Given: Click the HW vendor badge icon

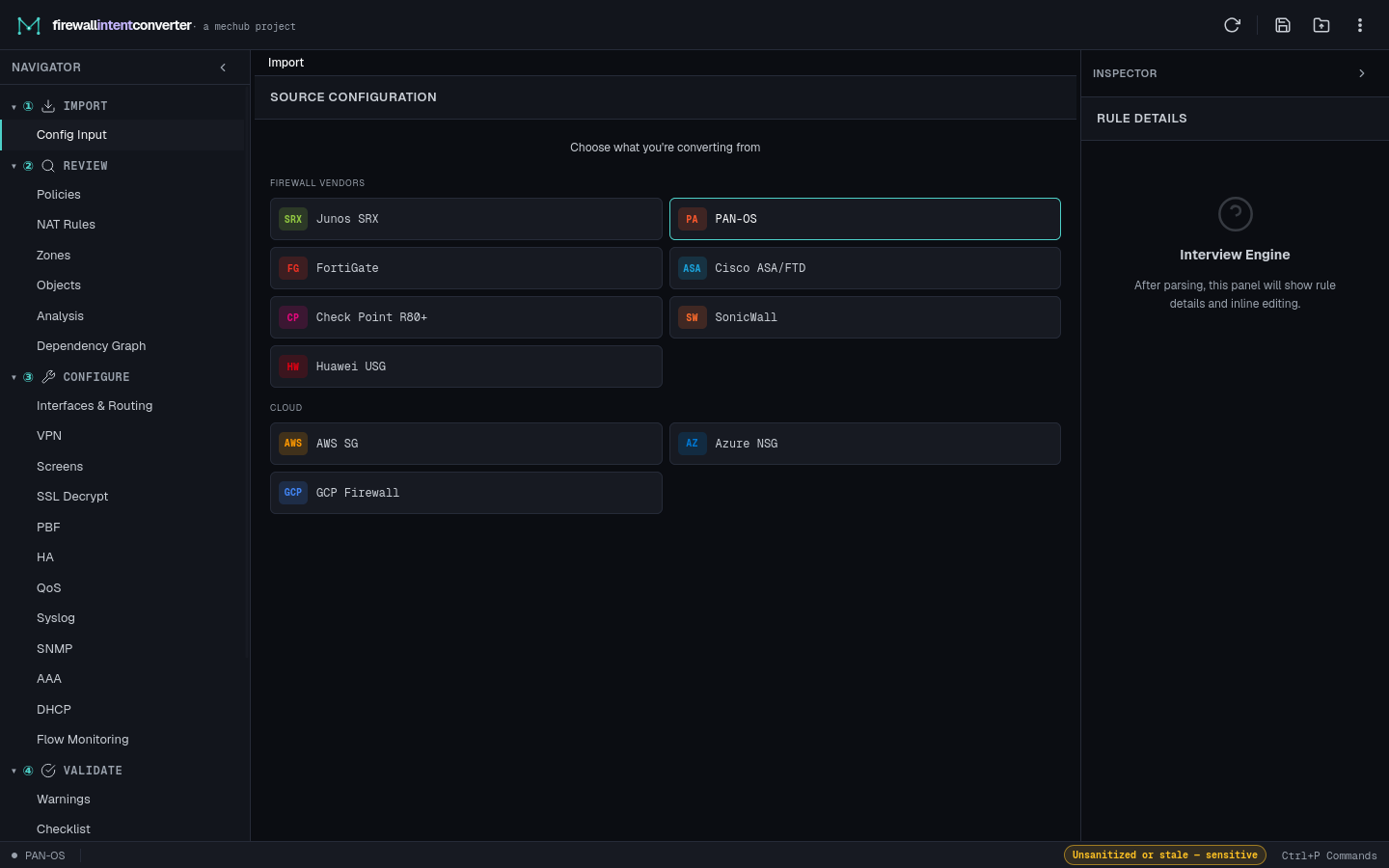Looking at the screenshot, I should 293,366.
